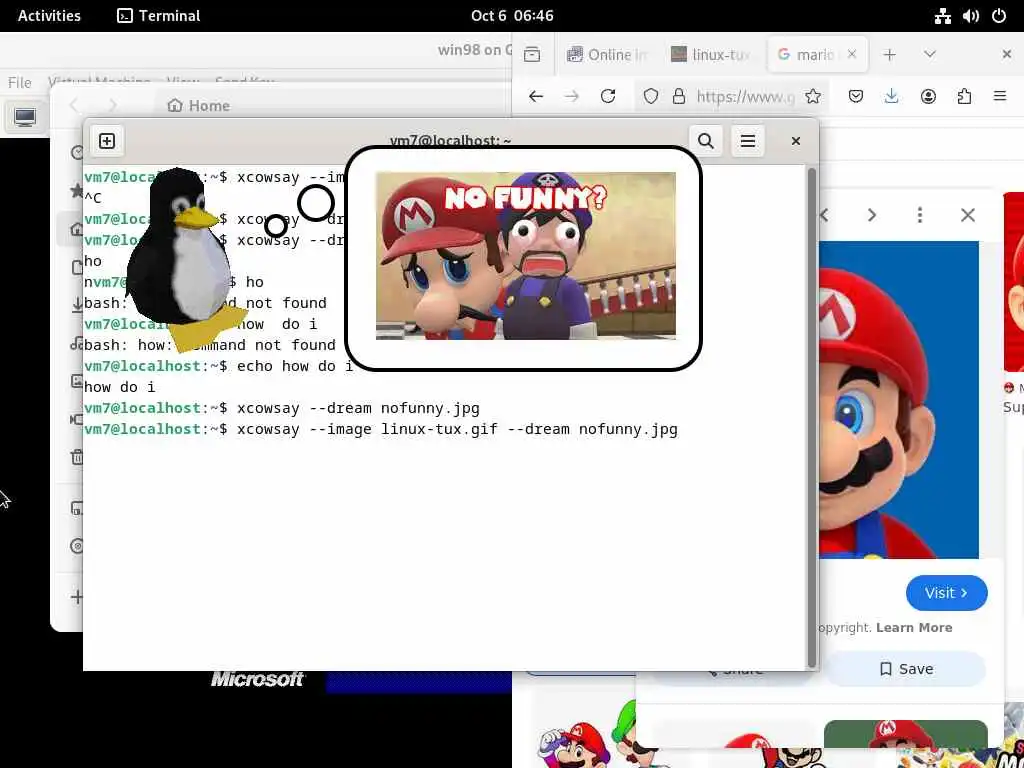
Task: Click the Terminal search magnifier icon
Action: point(705,141)
